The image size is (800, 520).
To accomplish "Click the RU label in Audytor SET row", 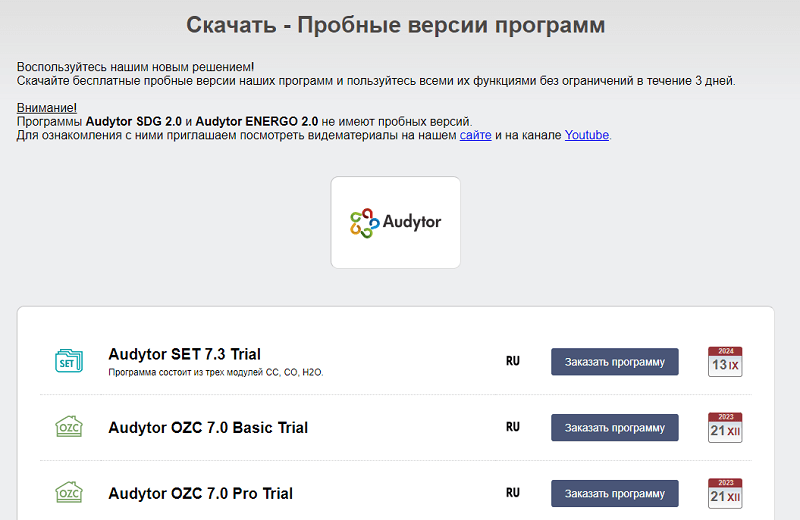I will point(513,361).
